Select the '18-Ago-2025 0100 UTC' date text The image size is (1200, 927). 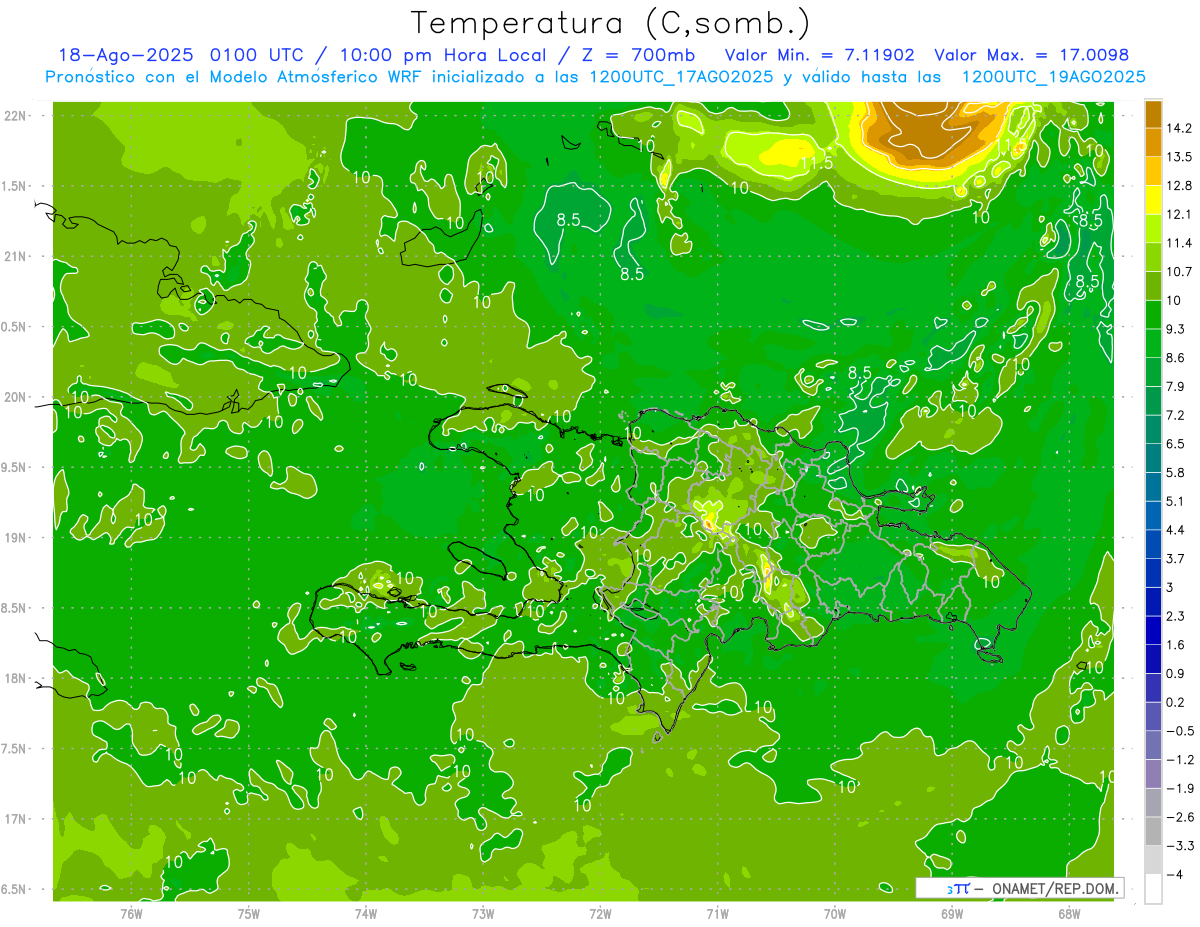(x=182, y=55)
